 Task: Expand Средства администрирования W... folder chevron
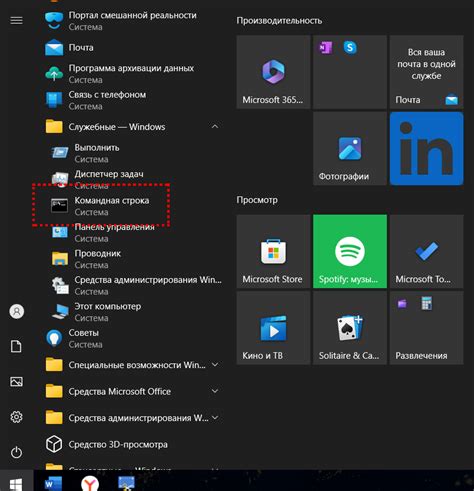click(x=215, y=418)
